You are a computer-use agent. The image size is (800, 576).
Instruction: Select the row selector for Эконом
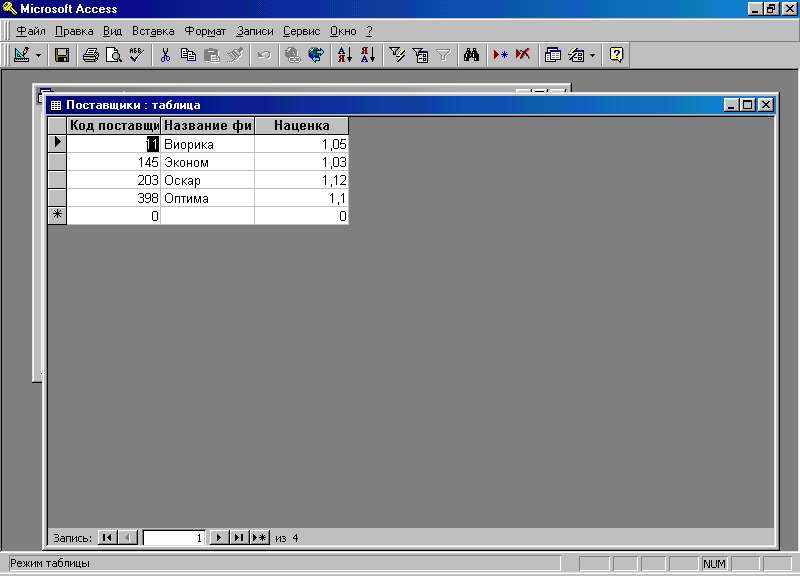tap(57, 162)
